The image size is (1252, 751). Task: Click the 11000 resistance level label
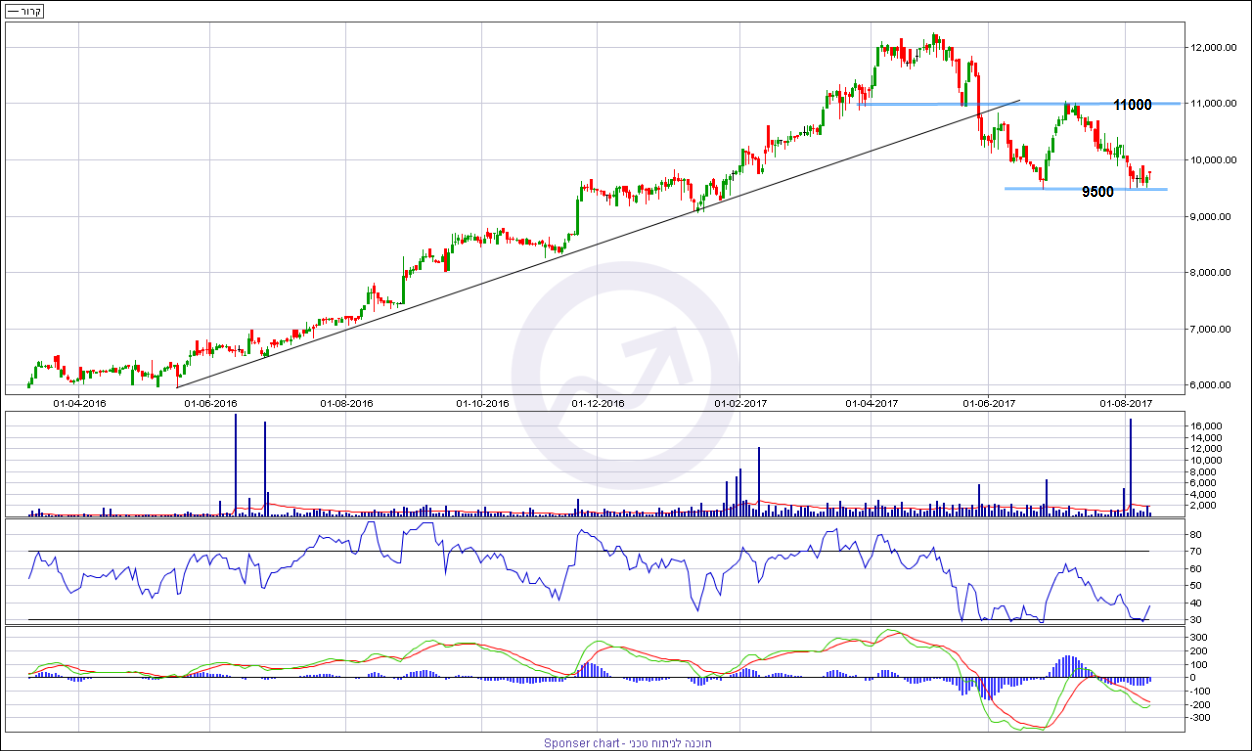click(x=1132, y=105)
